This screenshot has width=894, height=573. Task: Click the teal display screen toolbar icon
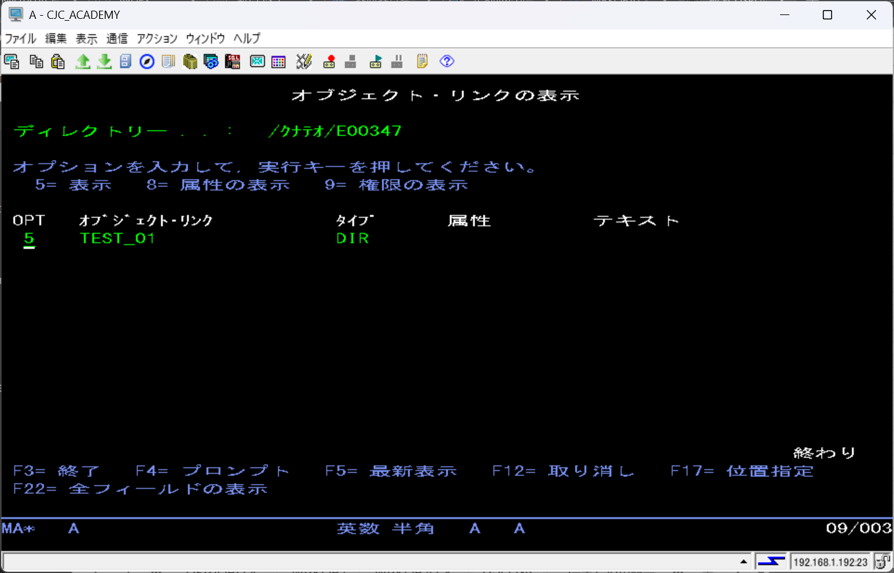(x=257, y=62)
